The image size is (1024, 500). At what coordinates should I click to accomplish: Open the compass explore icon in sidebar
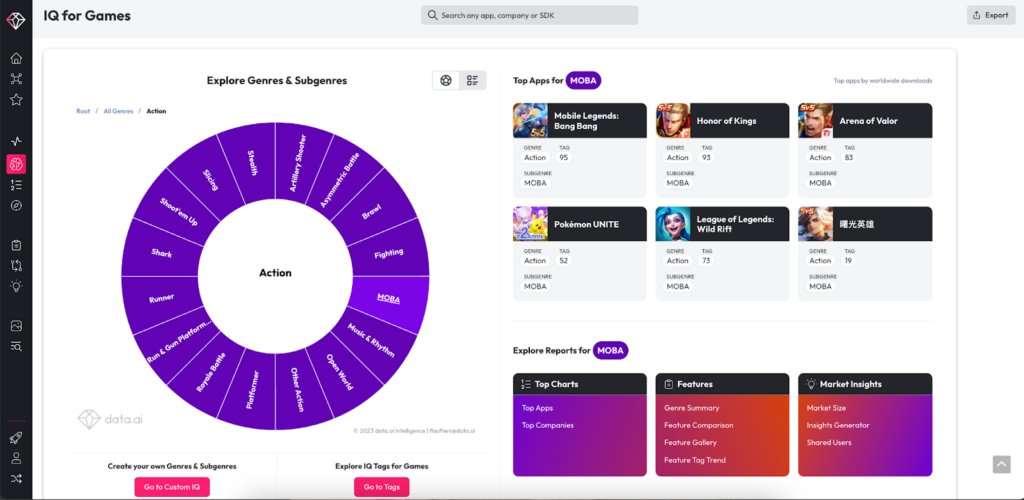(x=16, y=206)
